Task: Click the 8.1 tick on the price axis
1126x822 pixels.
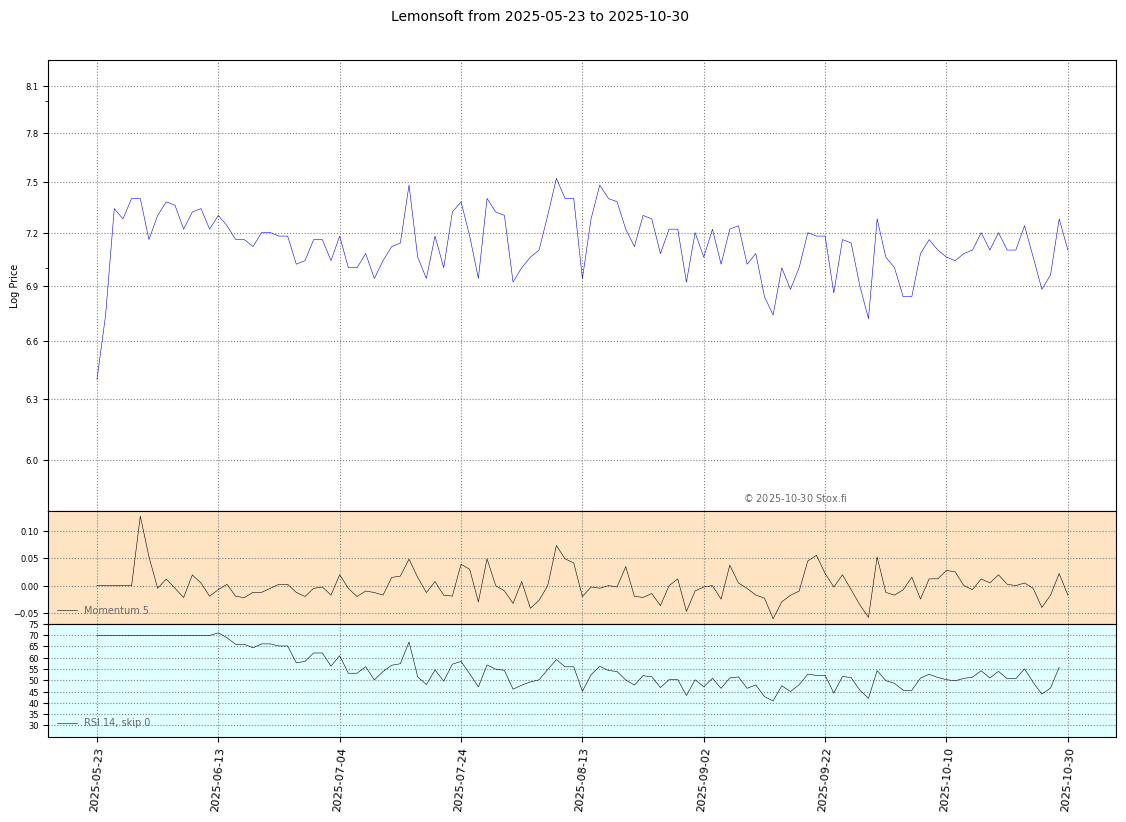Action: pos(32,87)
